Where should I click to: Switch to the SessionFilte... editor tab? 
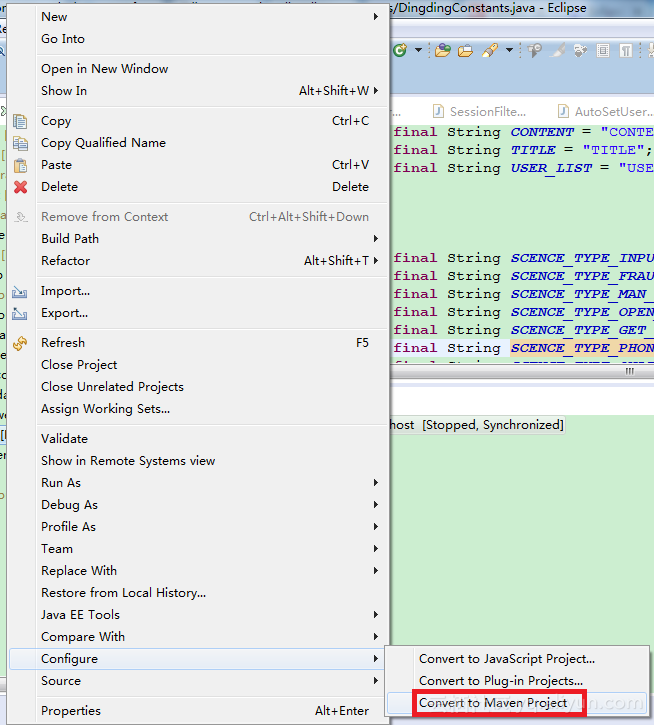(486, 112)
